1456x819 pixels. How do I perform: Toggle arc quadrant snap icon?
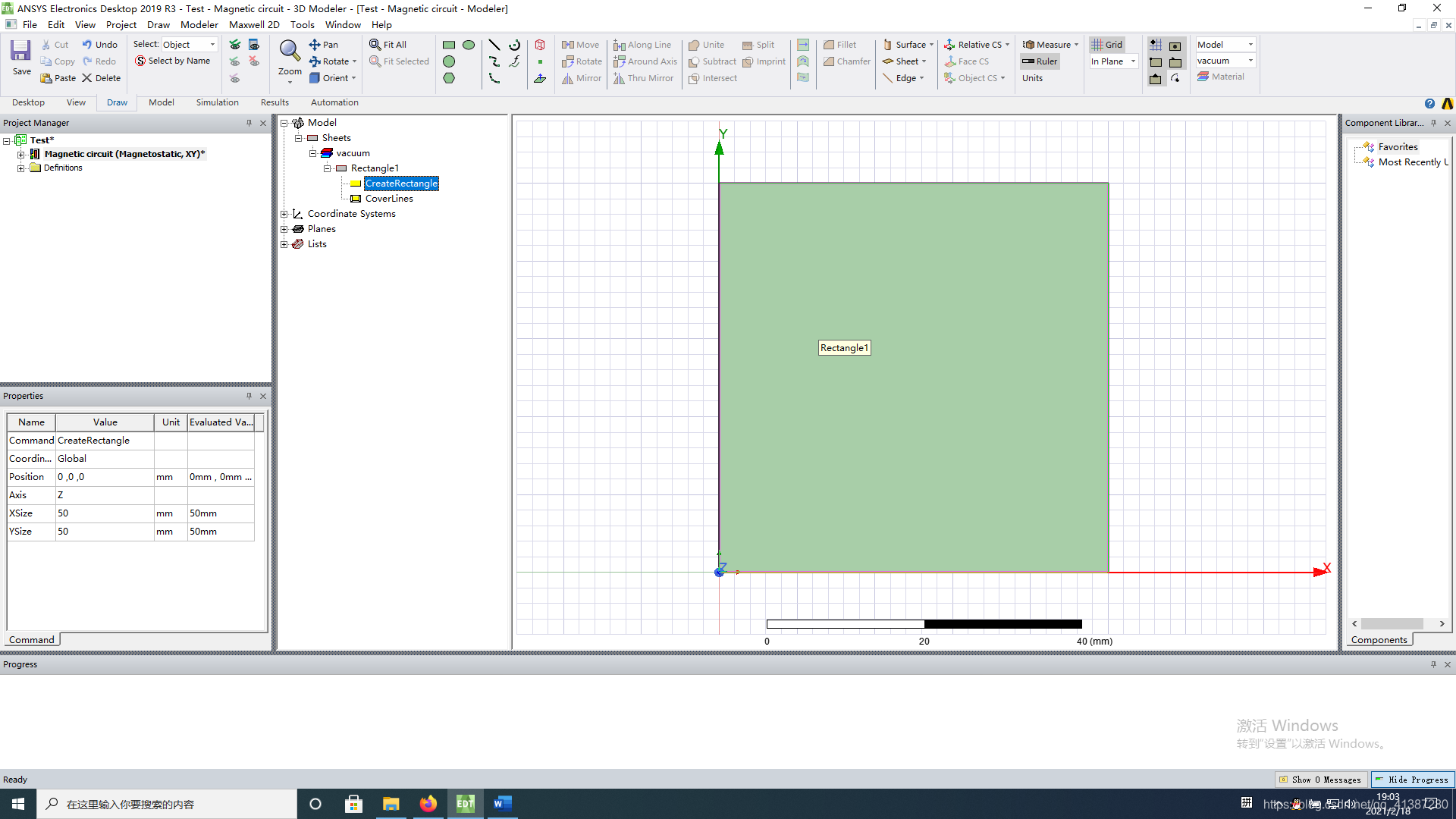pos(1175,78)
